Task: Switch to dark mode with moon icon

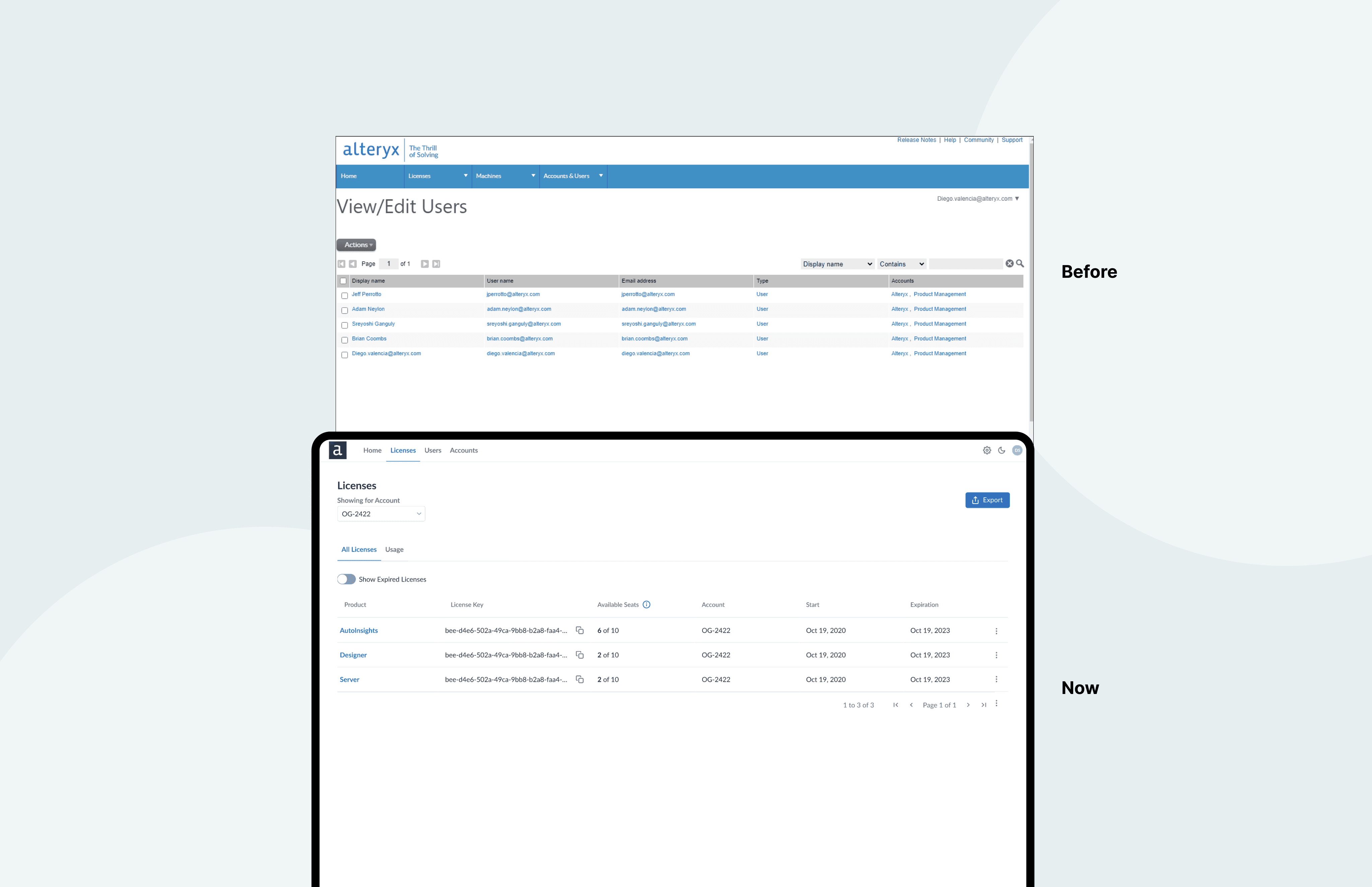Action: coord(1002,450)
